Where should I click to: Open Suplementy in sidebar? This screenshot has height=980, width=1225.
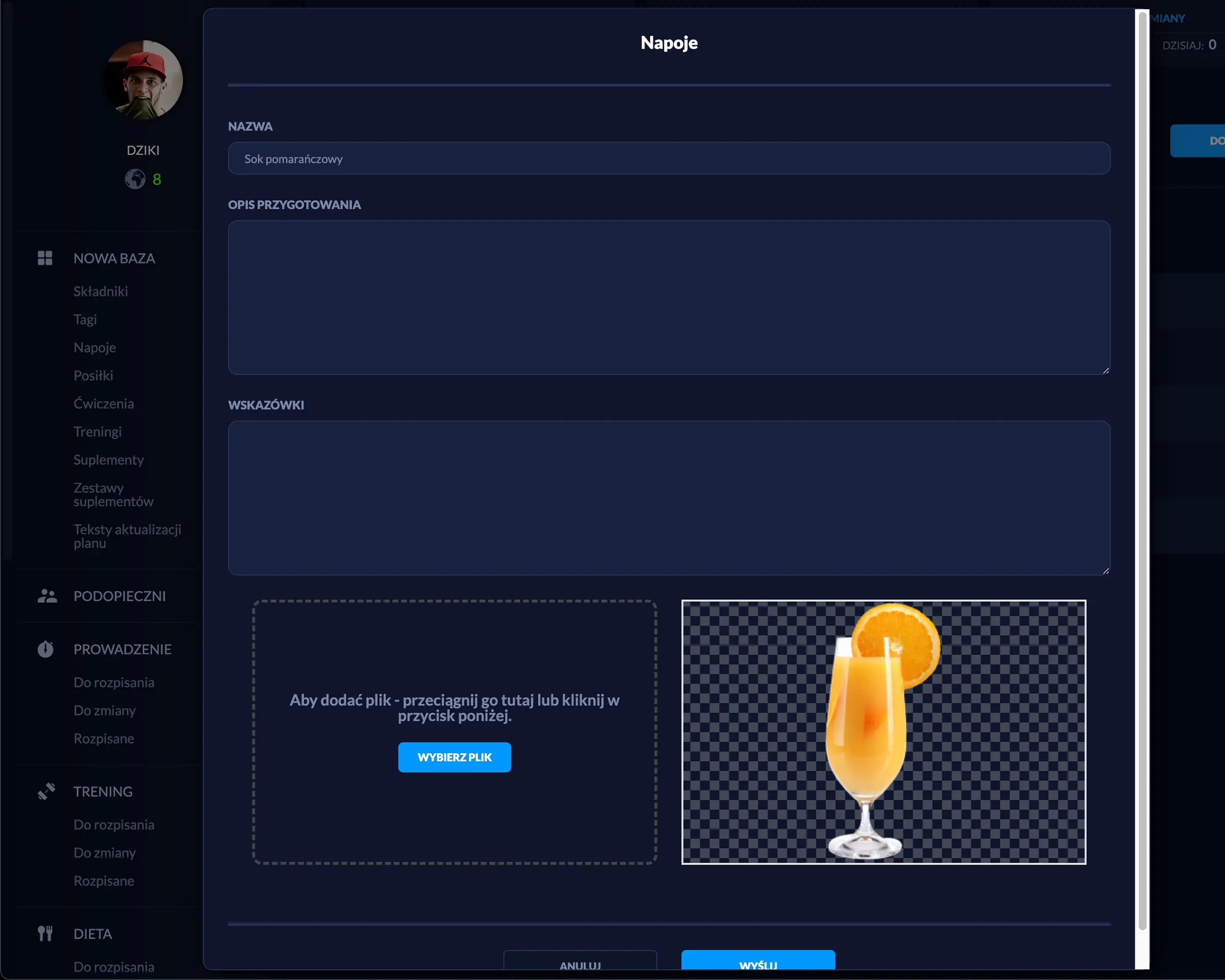pyautogui.click(x=109, y=459)
